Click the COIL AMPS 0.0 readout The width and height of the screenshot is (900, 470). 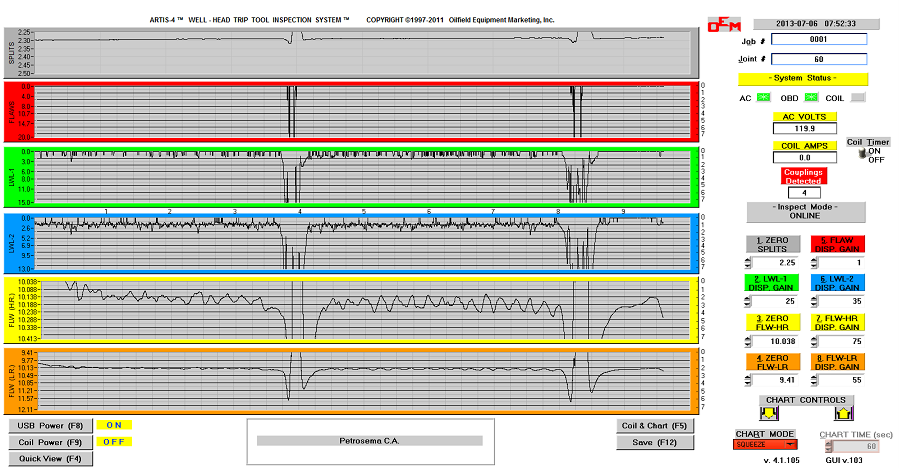point(805,157)
